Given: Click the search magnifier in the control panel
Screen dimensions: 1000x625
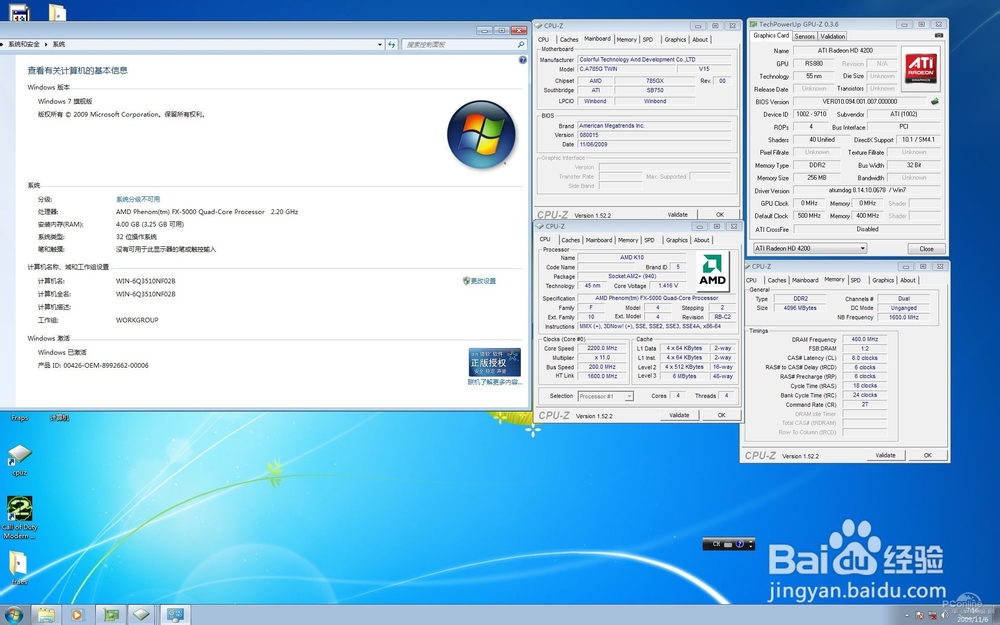Looking at the screenshot, I should point(520,44).
